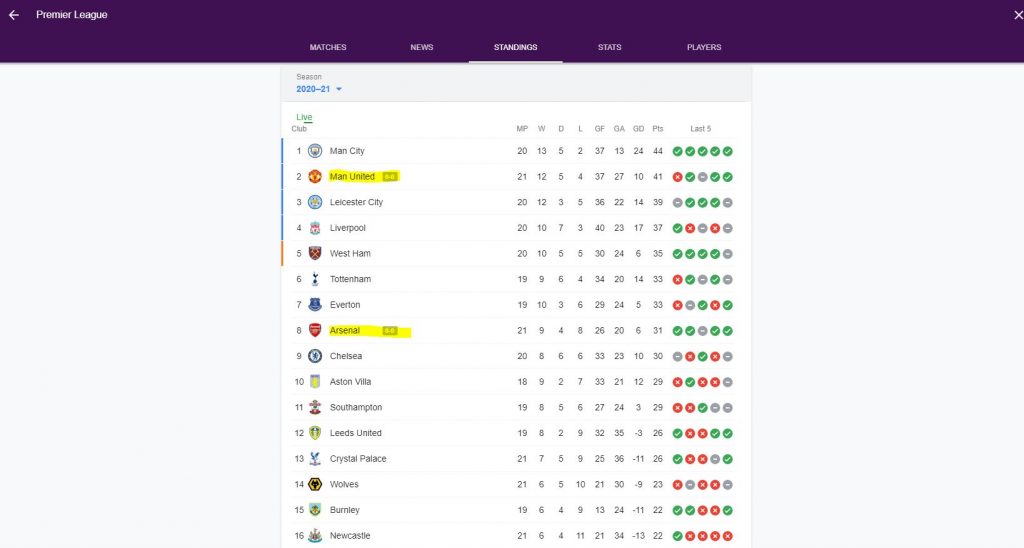Select the Leicester City team name
This screenshot has height=548, width=1024.
click(356, 202)
